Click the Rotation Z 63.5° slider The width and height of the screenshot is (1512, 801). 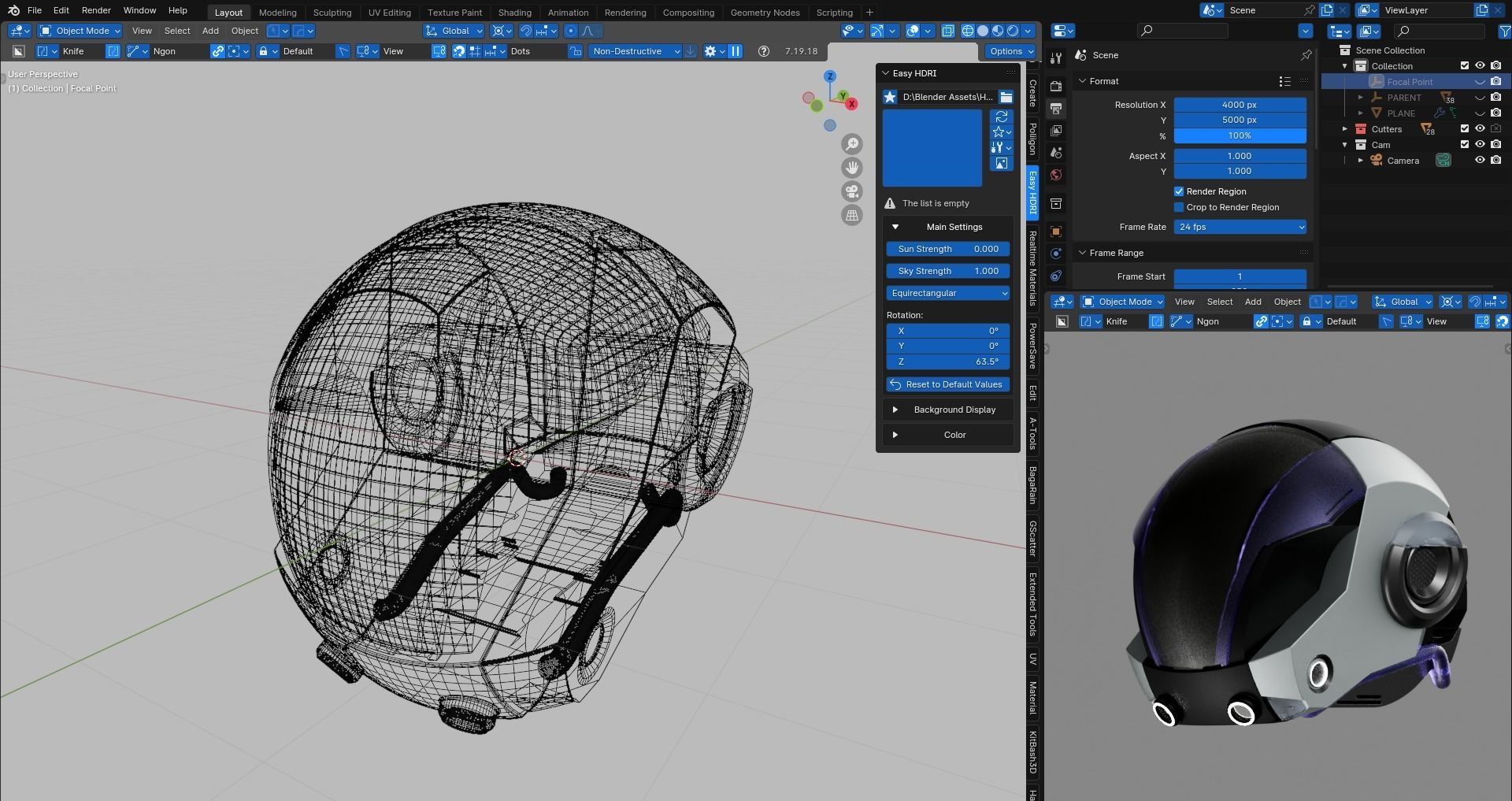[947, 362]
